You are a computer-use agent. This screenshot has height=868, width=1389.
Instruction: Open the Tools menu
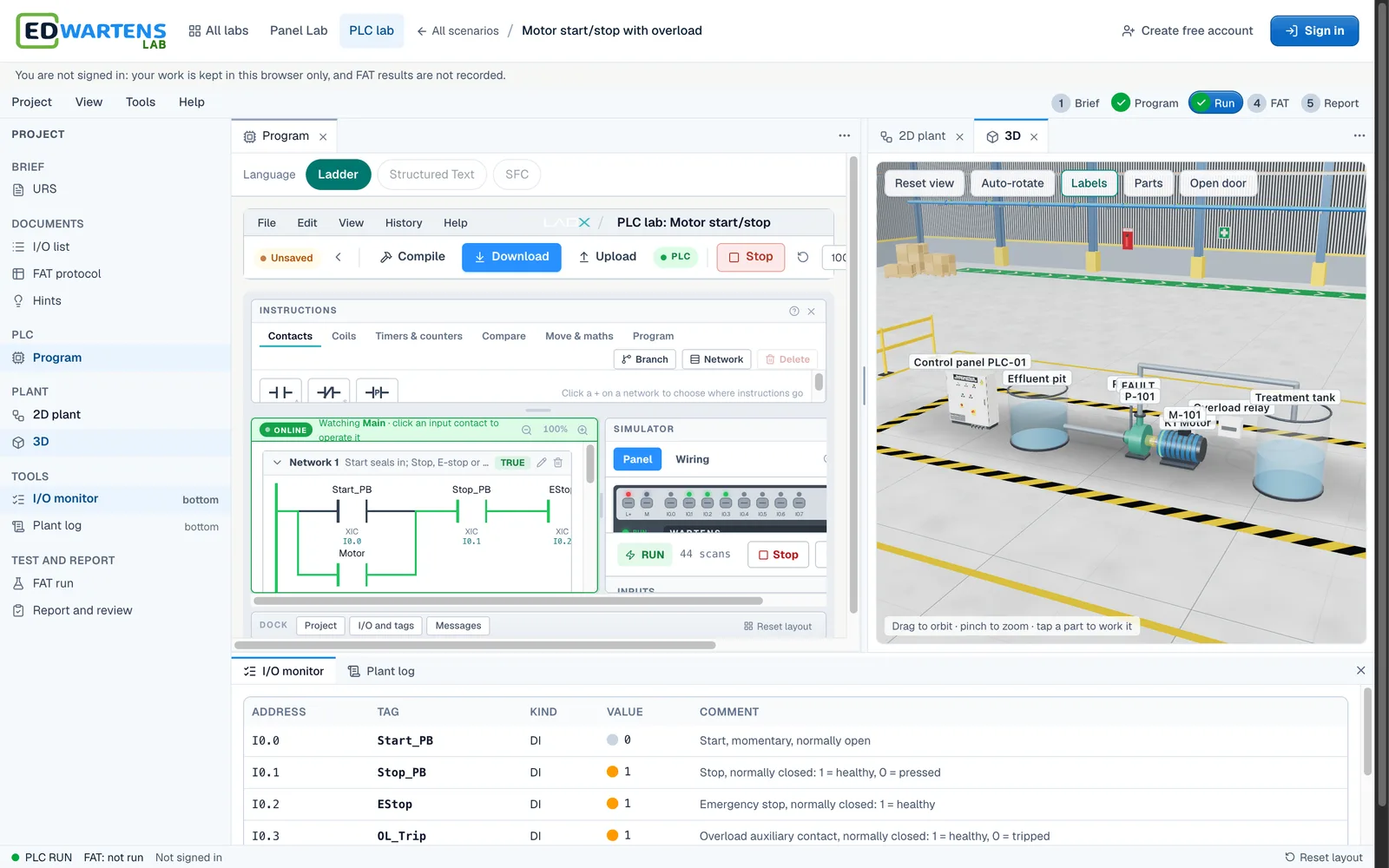141,102
